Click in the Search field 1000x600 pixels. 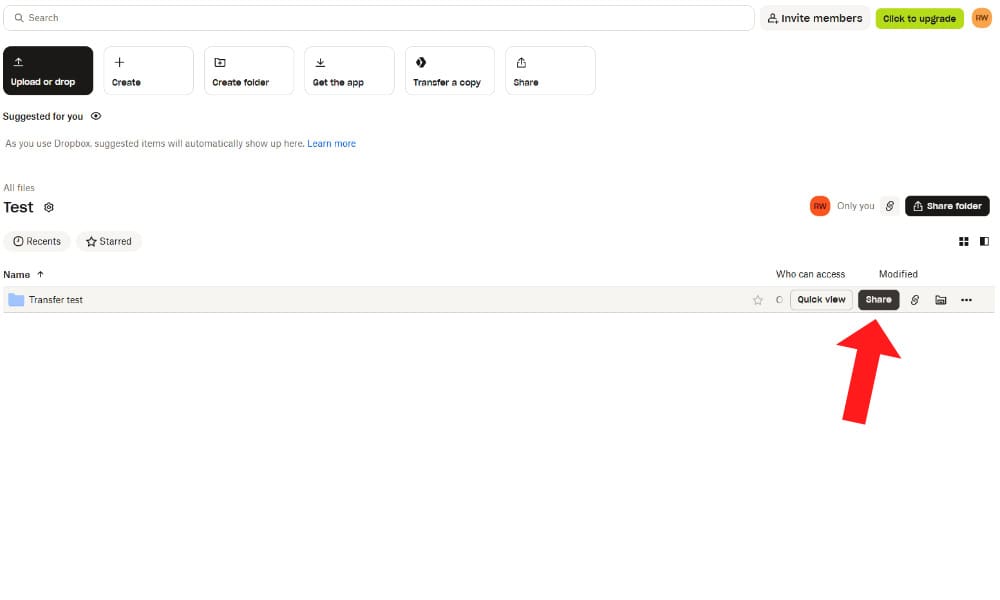380,18
